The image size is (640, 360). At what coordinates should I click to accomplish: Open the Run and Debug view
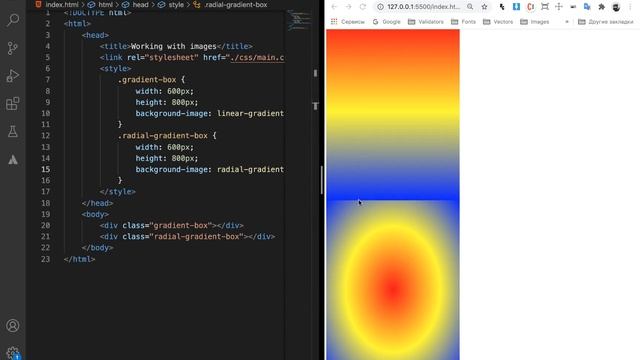13,76
